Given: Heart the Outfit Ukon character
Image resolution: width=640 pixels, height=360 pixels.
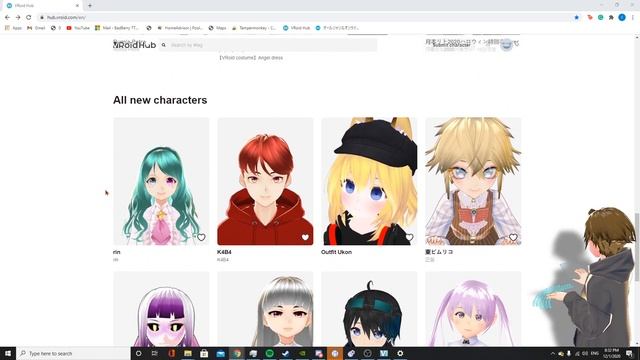Looking at the screenshot, I should [x=409, y=237].
